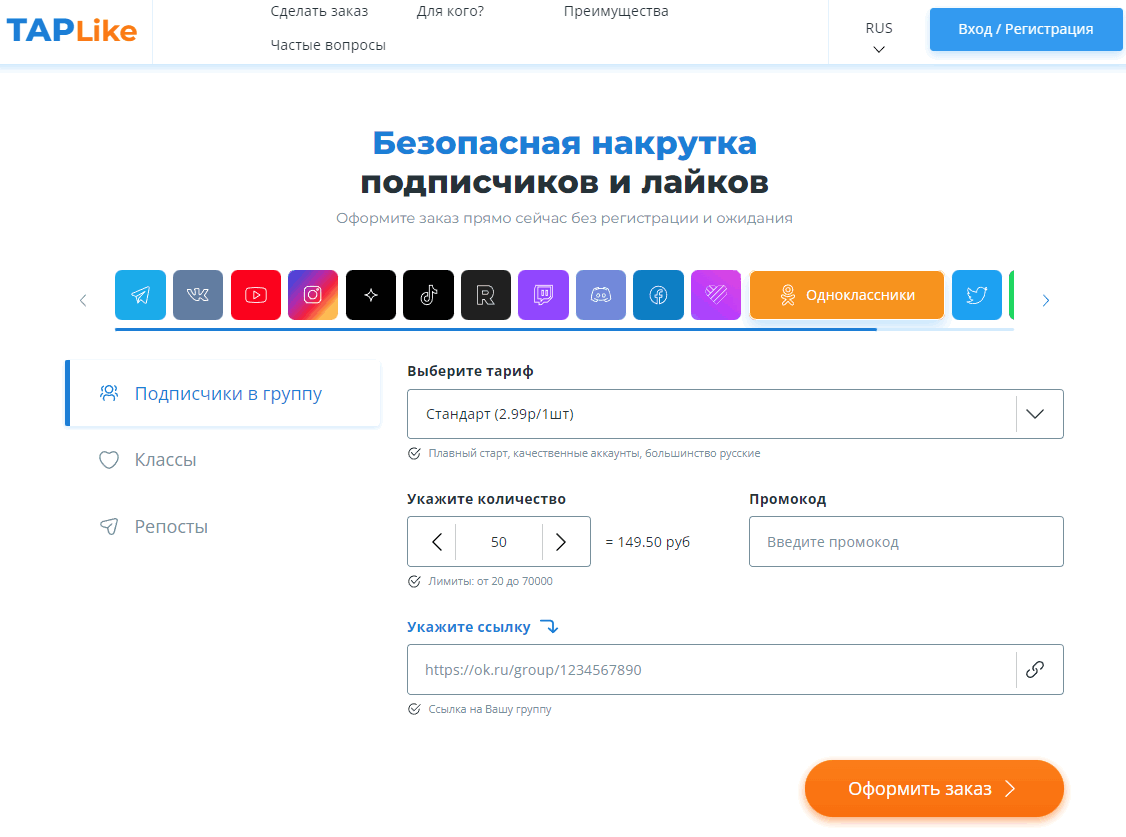Click the TAPLike logo
The image size is (1126, 837).
tap(72, 31)
